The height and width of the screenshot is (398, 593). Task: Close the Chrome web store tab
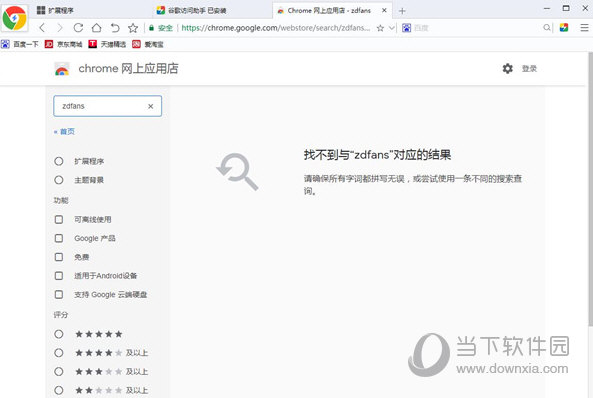(x=384, y=11)
